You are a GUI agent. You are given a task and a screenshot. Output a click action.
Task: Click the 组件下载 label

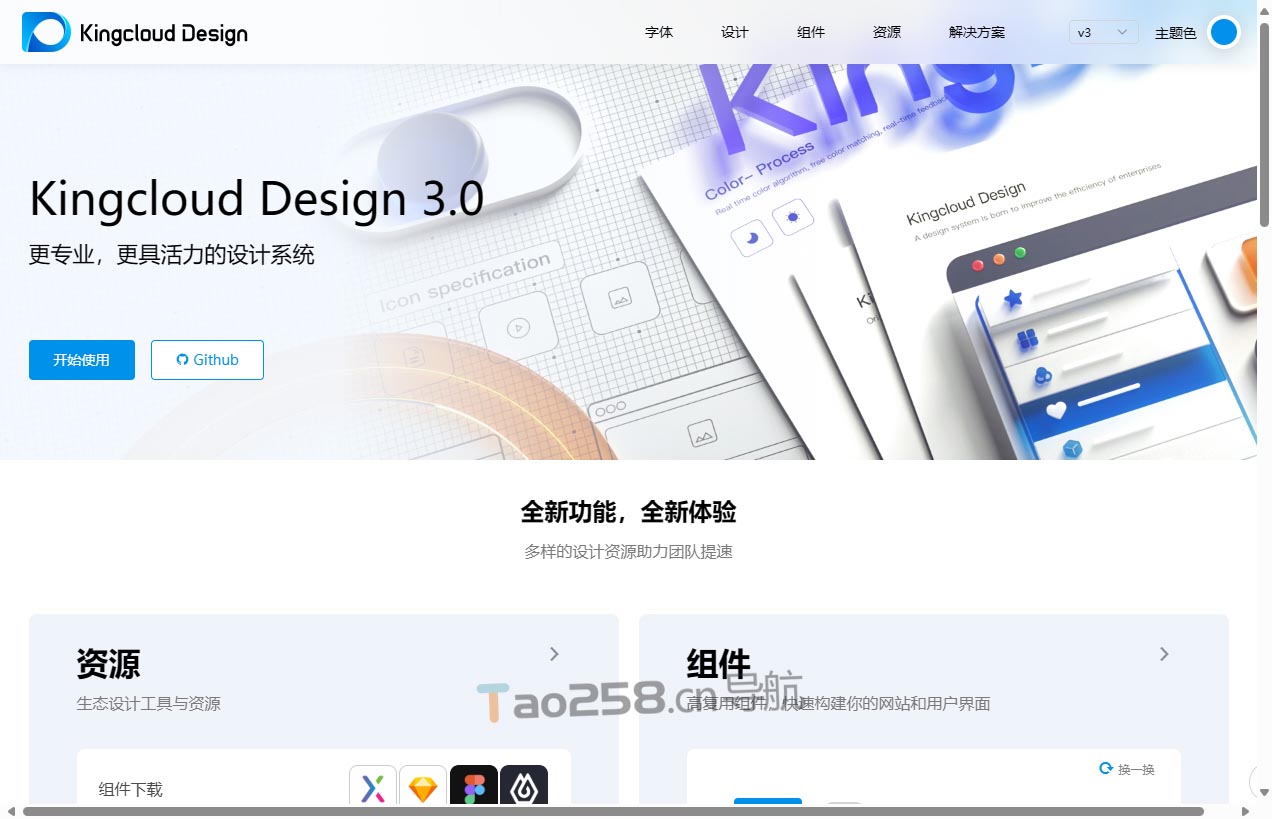(x=131, y=789)
